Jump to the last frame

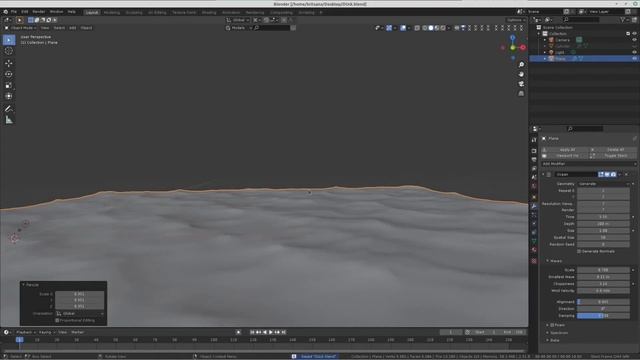pyautogui.click(x=284, y=332)
